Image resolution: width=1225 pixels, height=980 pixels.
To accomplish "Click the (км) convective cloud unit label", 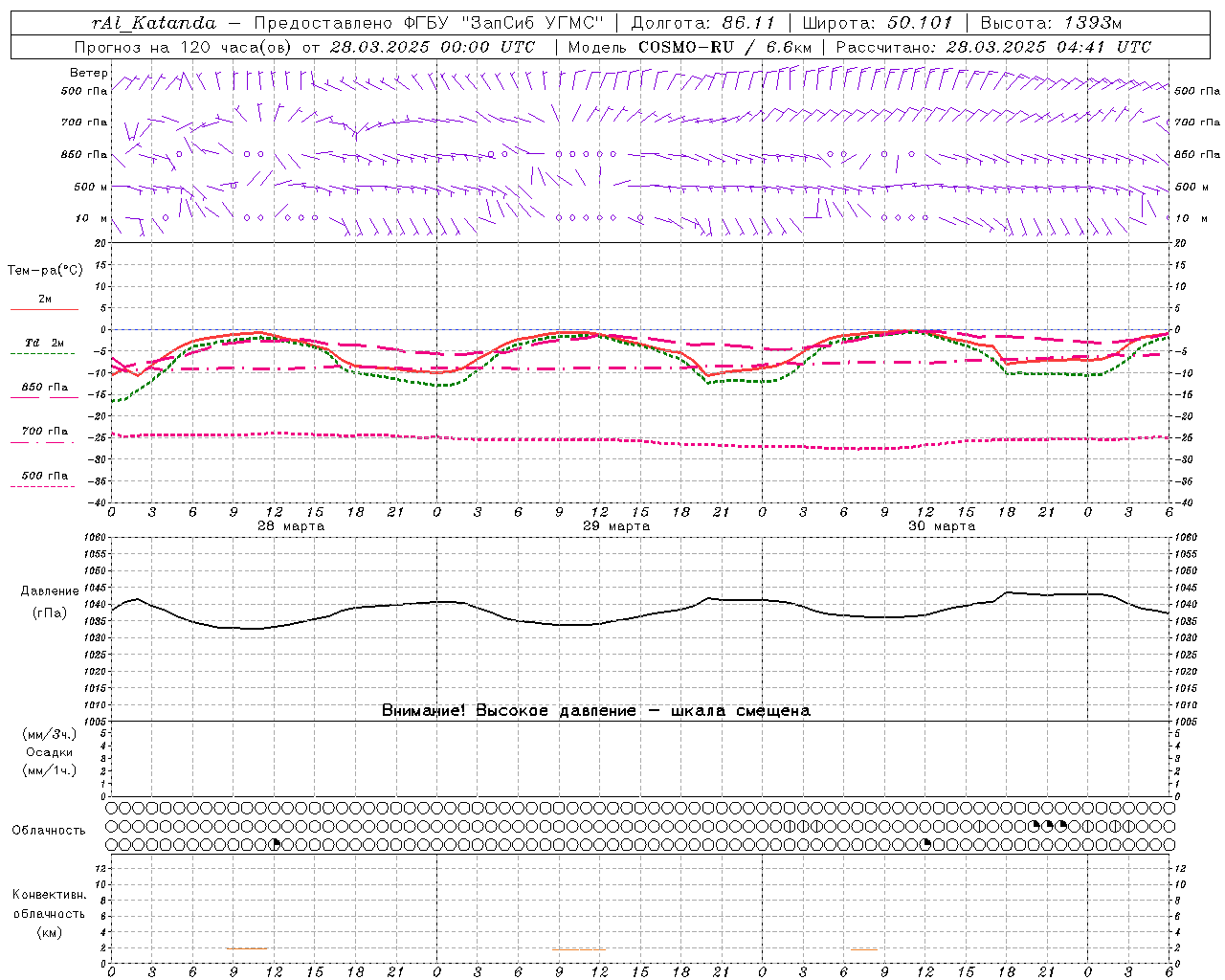I will 50,932.
